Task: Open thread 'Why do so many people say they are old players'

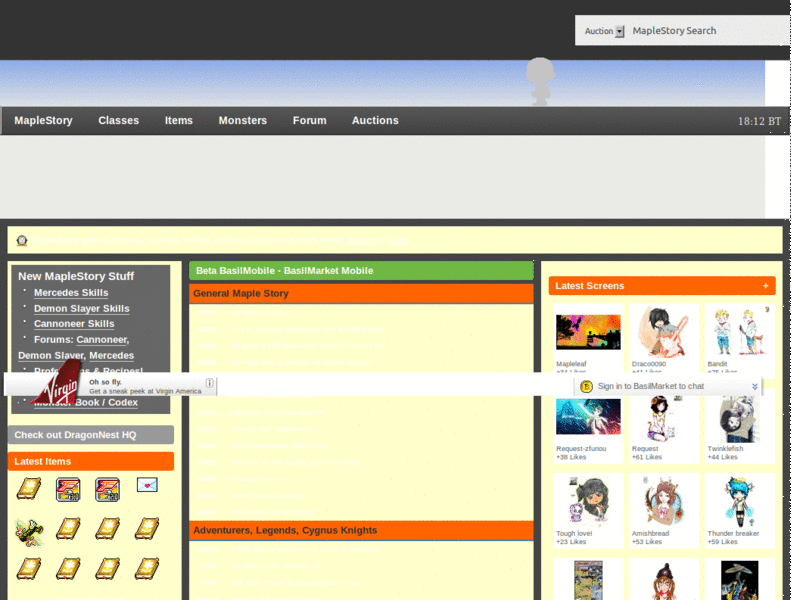Action: coord(306,330)
